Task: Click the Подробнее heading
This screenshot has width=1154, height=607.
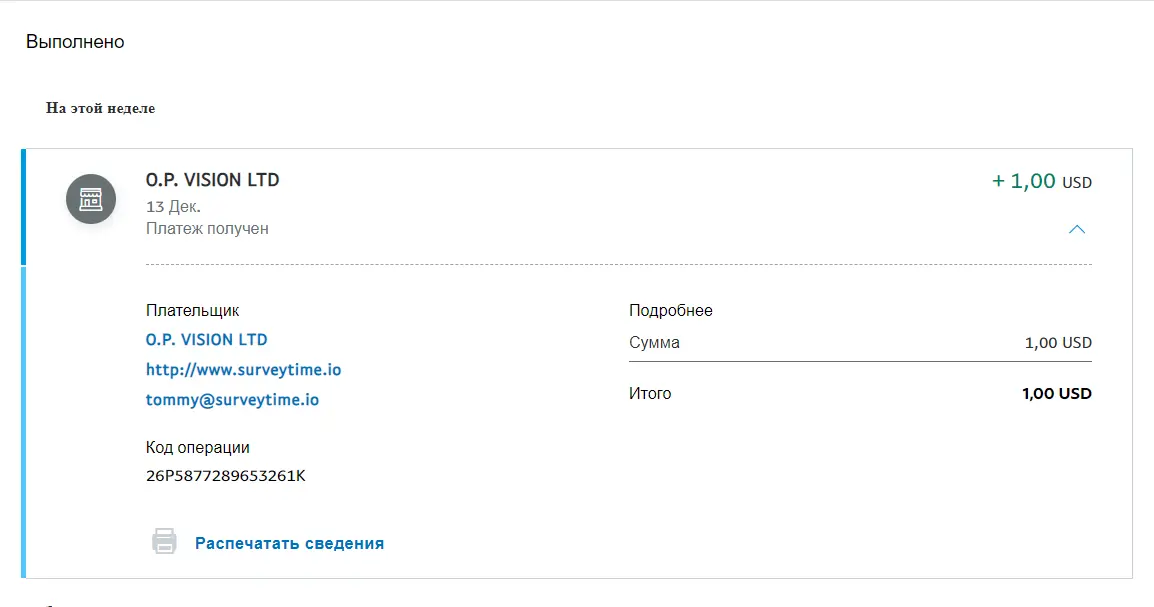Action: (x=670, y=310)
